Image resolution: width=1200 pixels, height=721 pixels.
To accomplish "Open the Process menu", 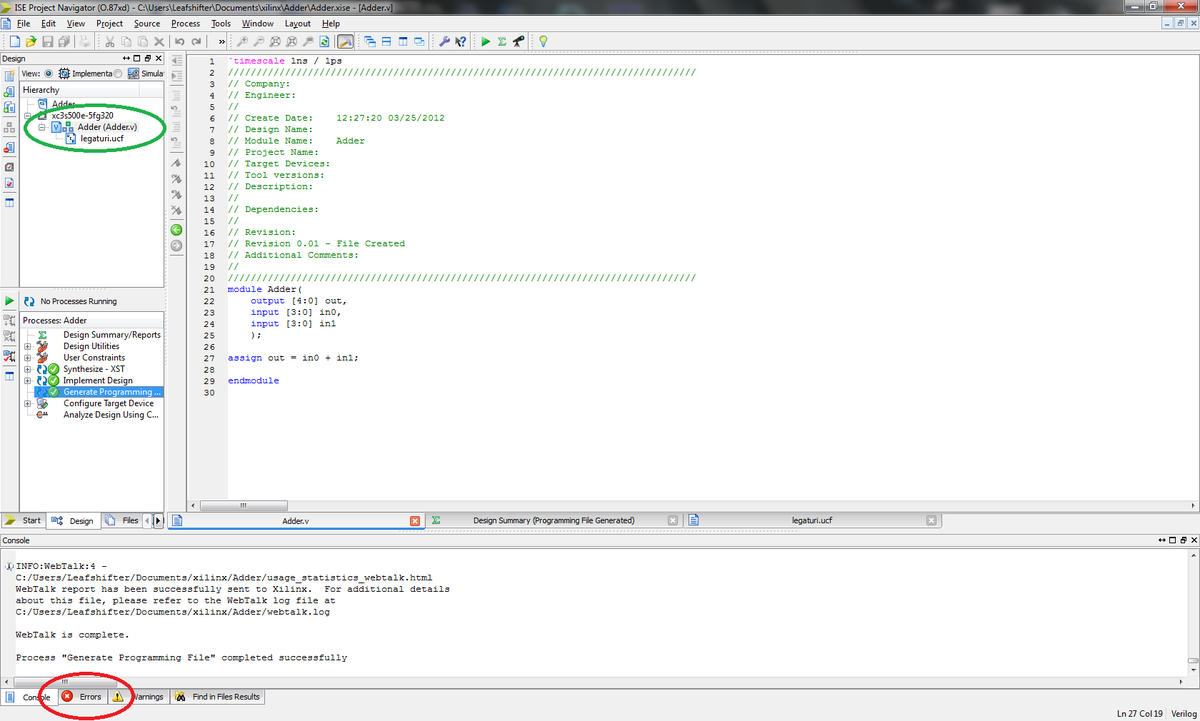I will pyautogui.click(x=186, y=23).
